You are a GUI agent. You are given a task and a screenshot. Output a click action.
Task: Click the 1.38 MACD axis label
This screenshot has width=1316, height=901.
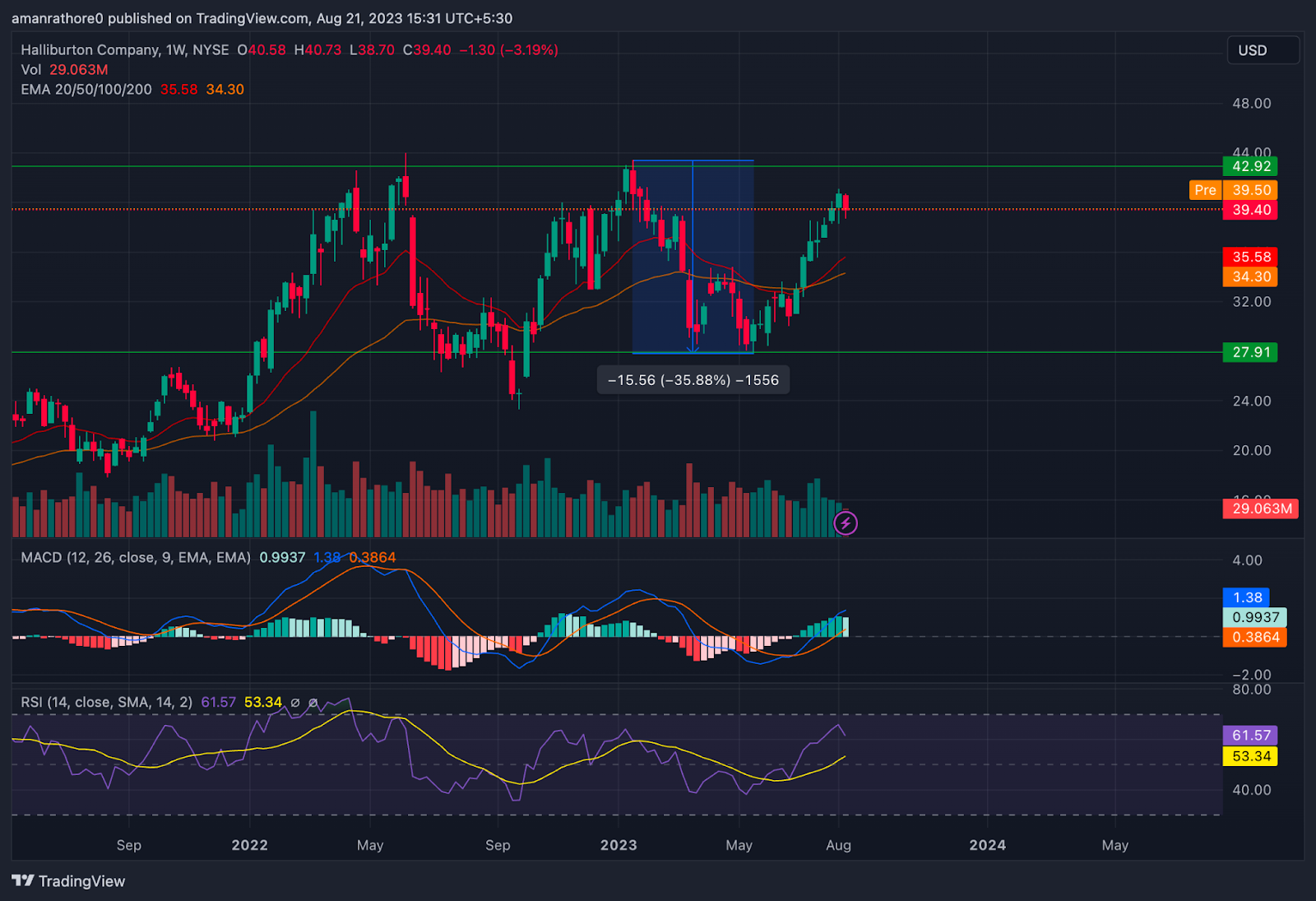pos(1246,597)
